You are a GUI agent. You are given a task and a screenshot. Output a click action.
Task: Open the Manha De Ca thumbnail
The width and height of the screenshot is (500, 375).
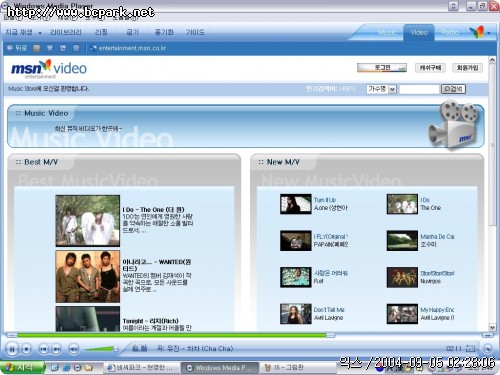click(x=402, y=240)
